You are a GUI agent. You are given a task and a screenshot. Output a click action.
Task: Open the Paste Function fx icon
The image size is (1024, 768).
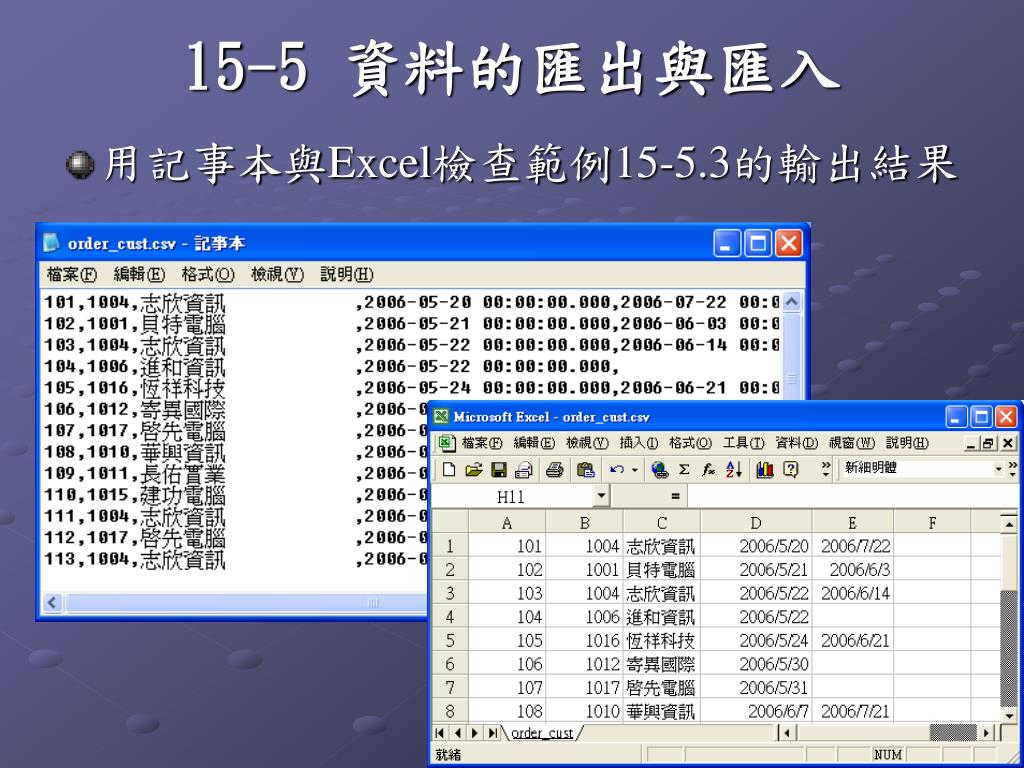(708, 469)
